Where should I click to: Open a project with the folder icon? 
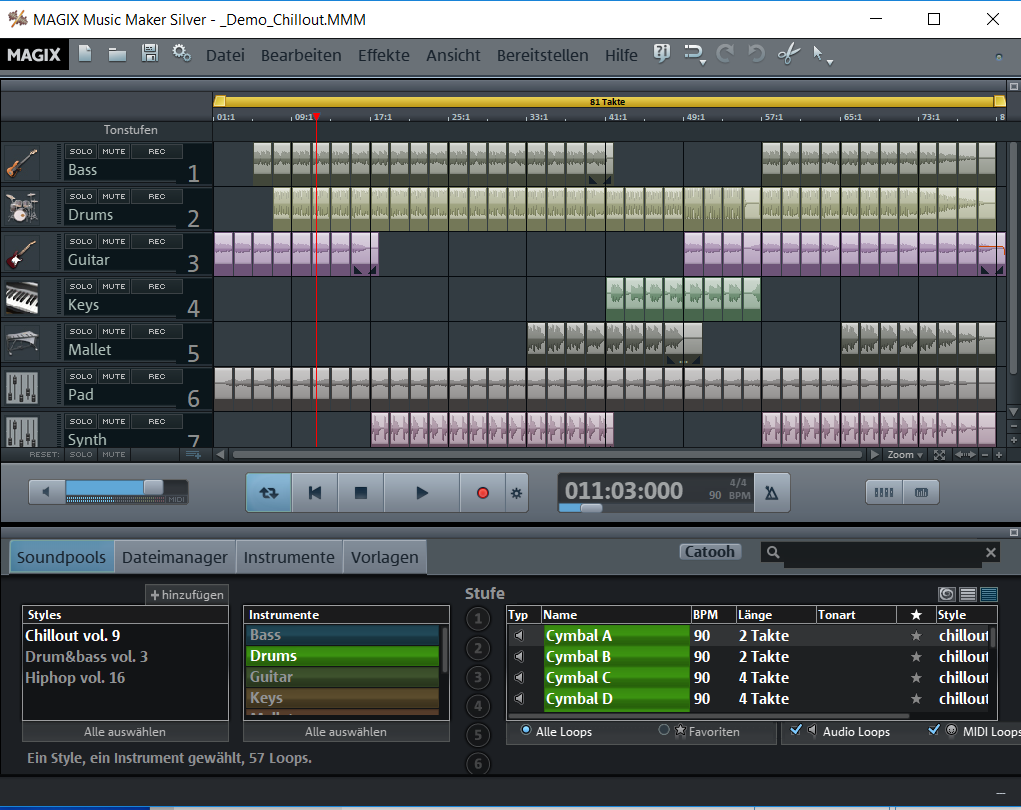click(x=117, y=54)
